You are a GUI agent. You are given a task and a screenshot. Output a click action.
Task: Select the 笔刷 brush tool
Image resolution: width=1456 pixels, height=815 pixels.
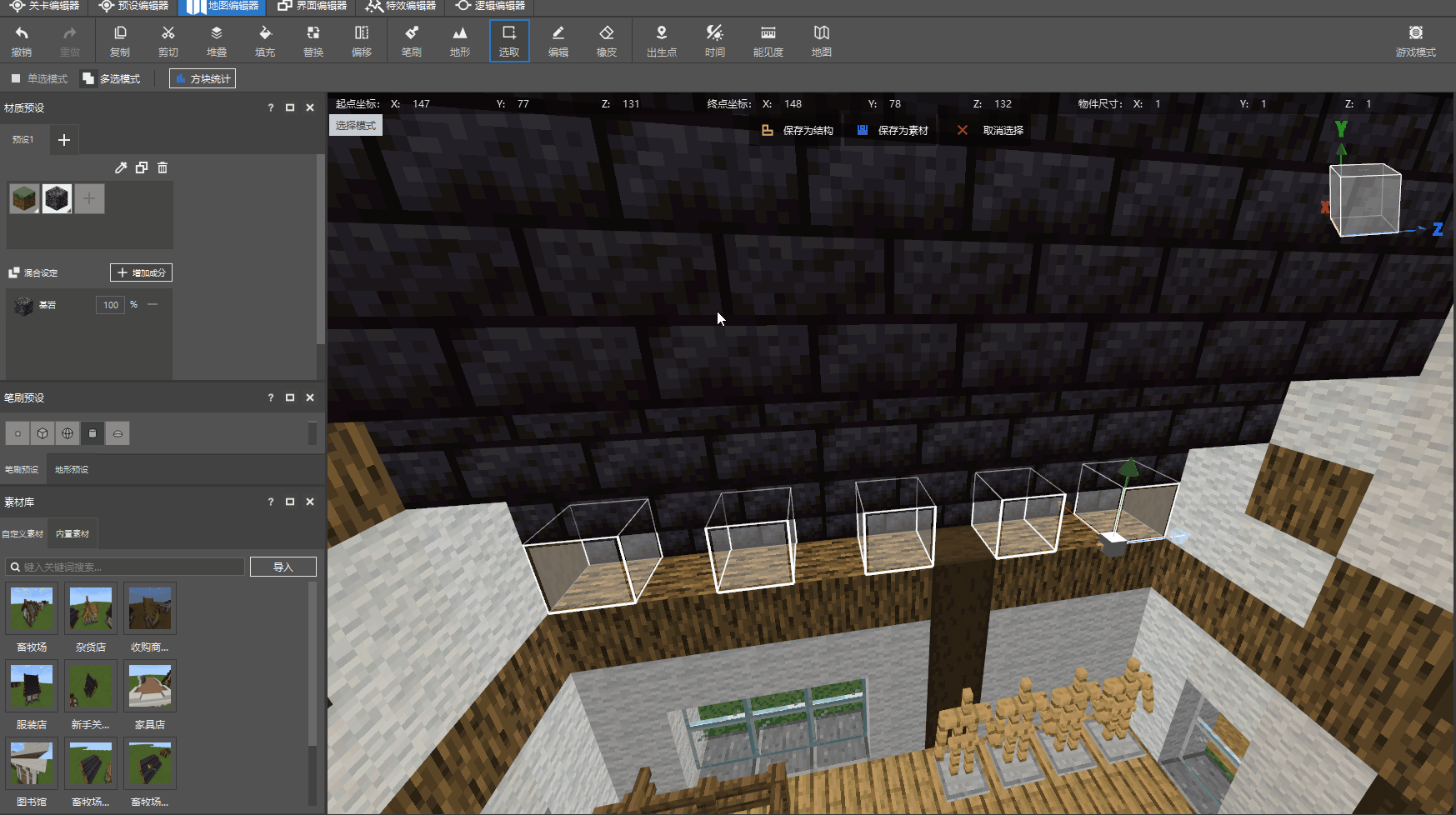(x=412, y=40)
